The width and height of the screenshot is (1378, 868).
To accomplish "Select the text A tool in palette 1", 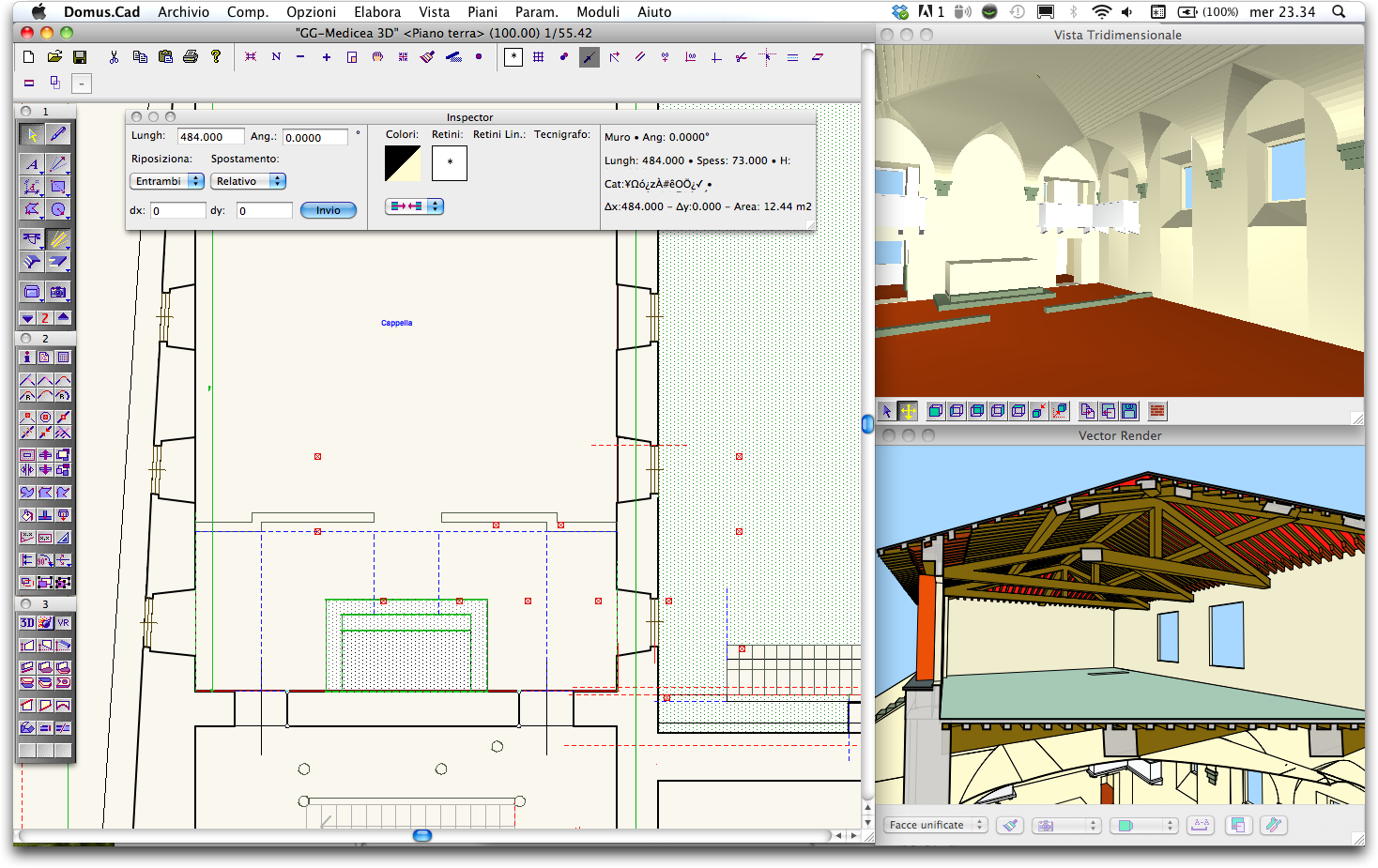I will point(32,164).
